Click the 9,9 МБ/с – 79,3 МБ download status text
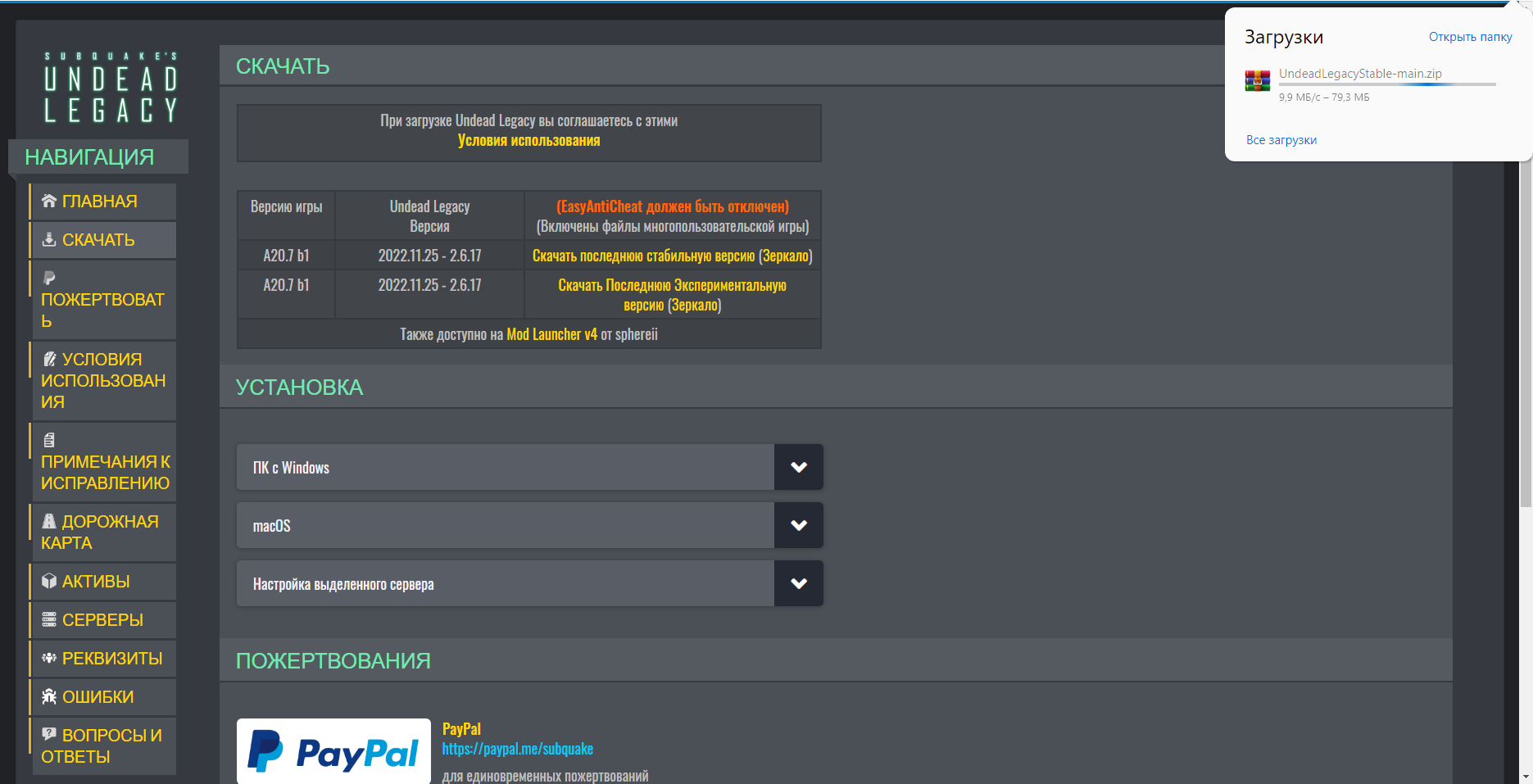Image resolution: width=1533 pixels, height=784 pixels. point(1324,97)
